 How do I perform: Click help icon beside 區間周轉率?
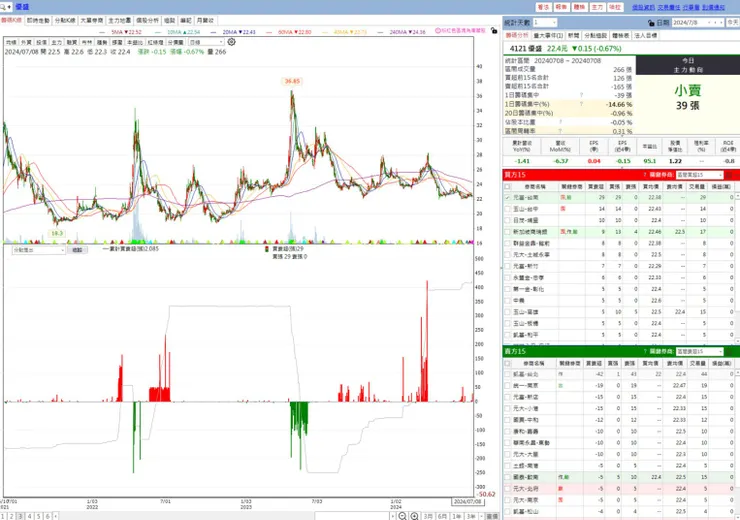(560, 131)
